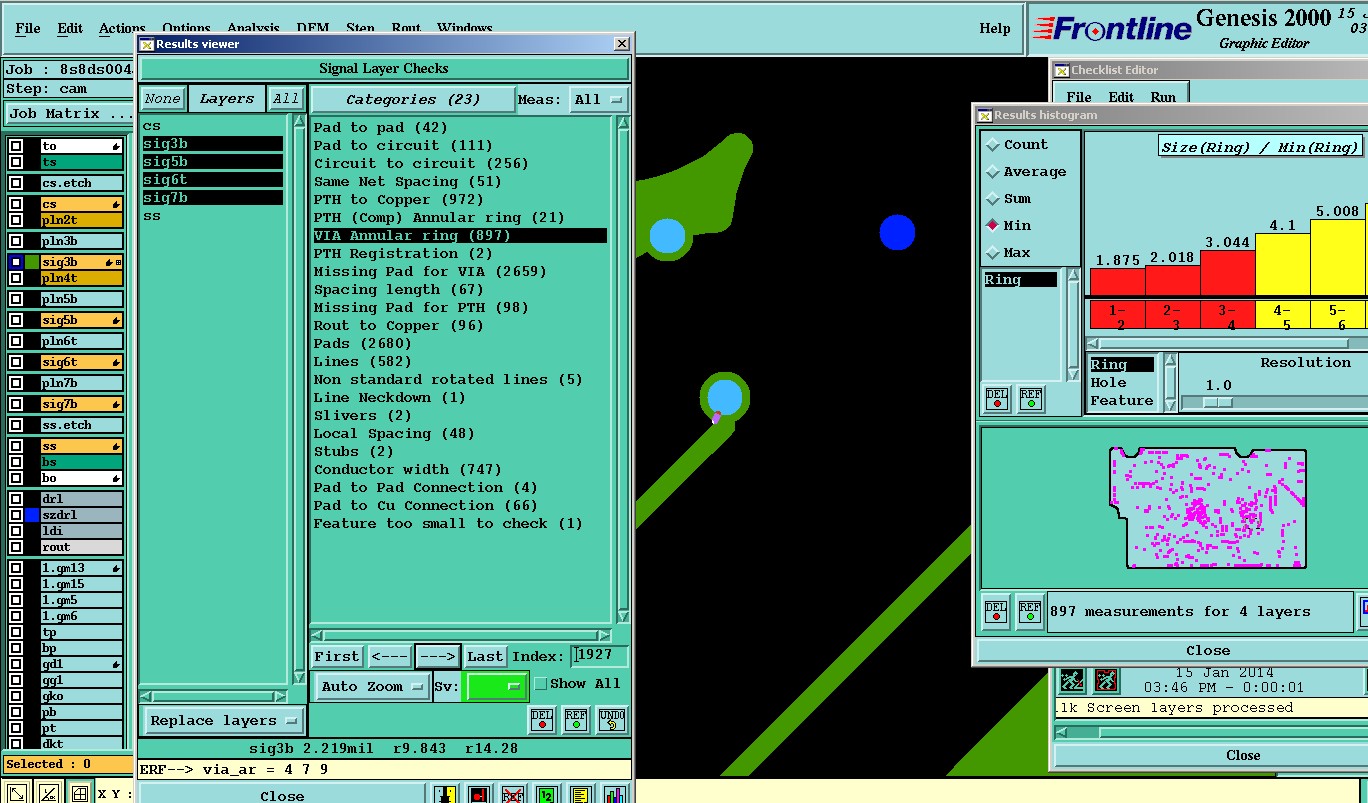Open the Auto Zoom dropdown

pyautogui.click(x=373, y=687)
